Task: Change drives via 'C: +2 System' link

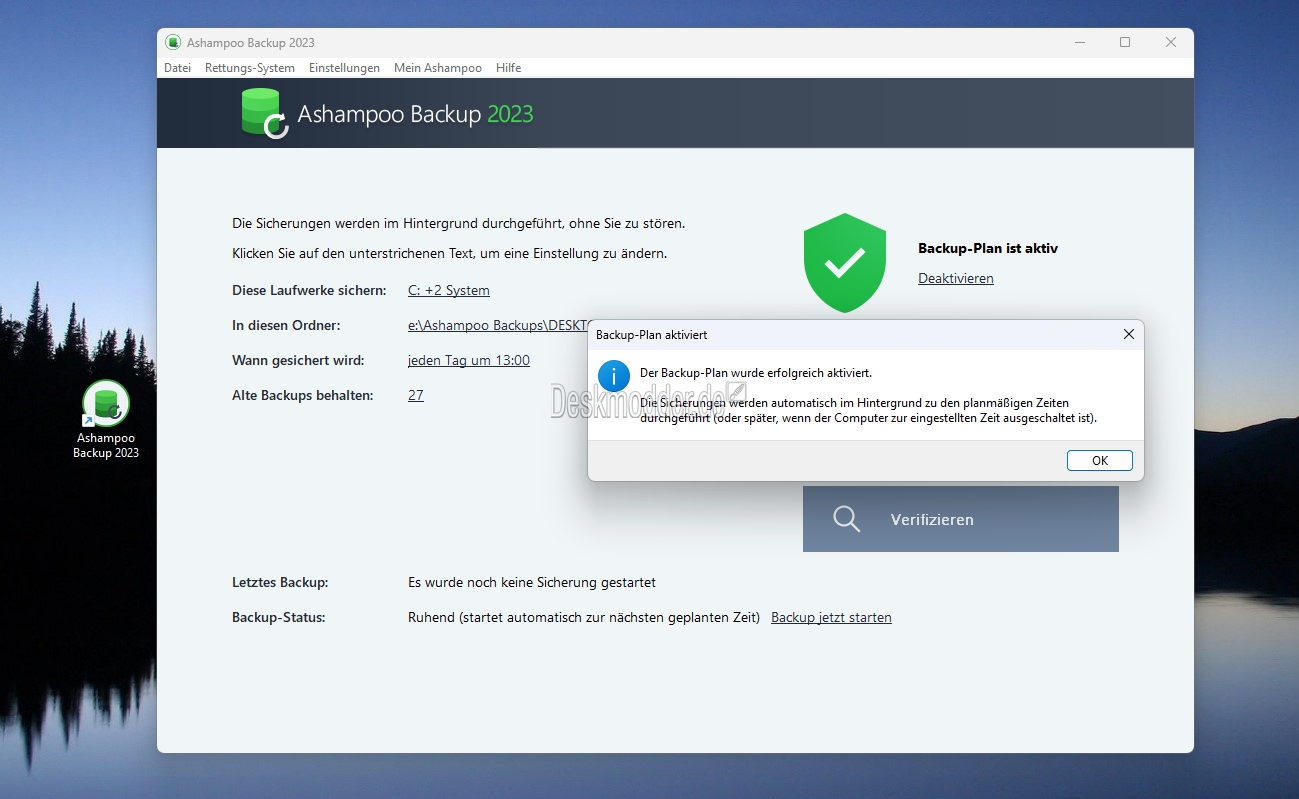Action: (449, 291)
